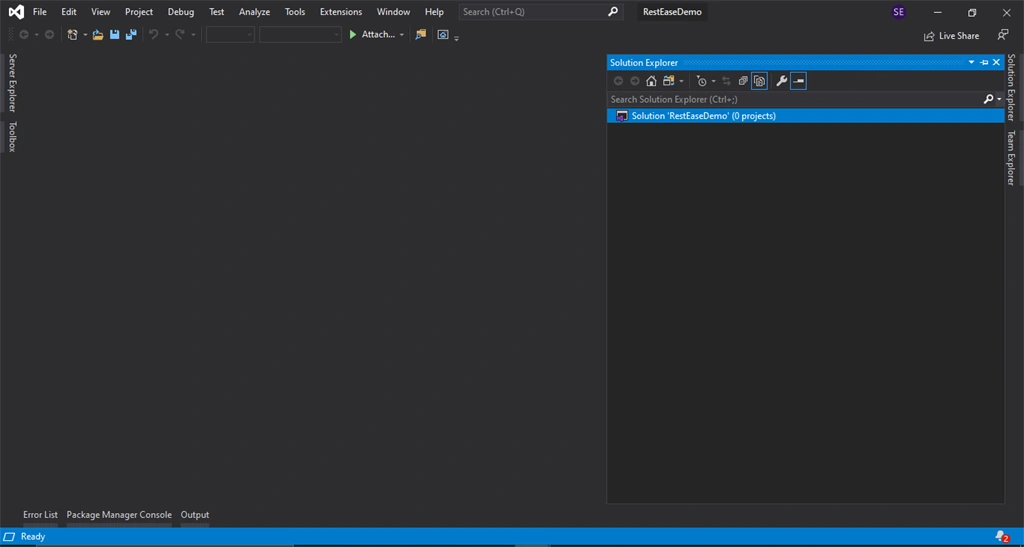Select the Solution 'RestEaseDemo' tree node
This screenshot has height=547, width=1024.
point(805,116)
